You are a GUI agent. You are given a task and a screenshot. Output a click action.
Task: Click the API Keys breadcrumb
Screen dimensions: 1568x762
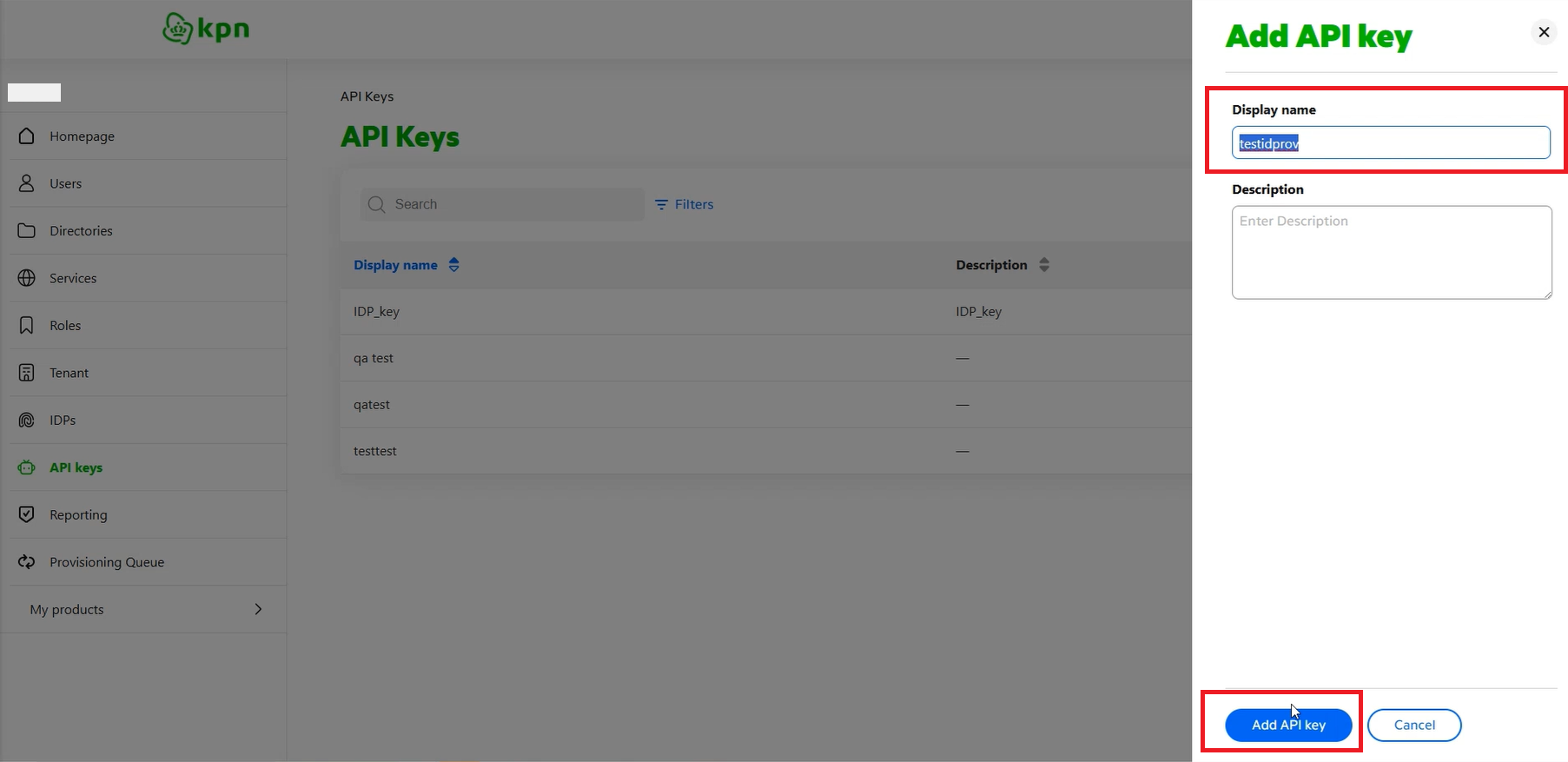pyautogui.click(x=367, y=96)
